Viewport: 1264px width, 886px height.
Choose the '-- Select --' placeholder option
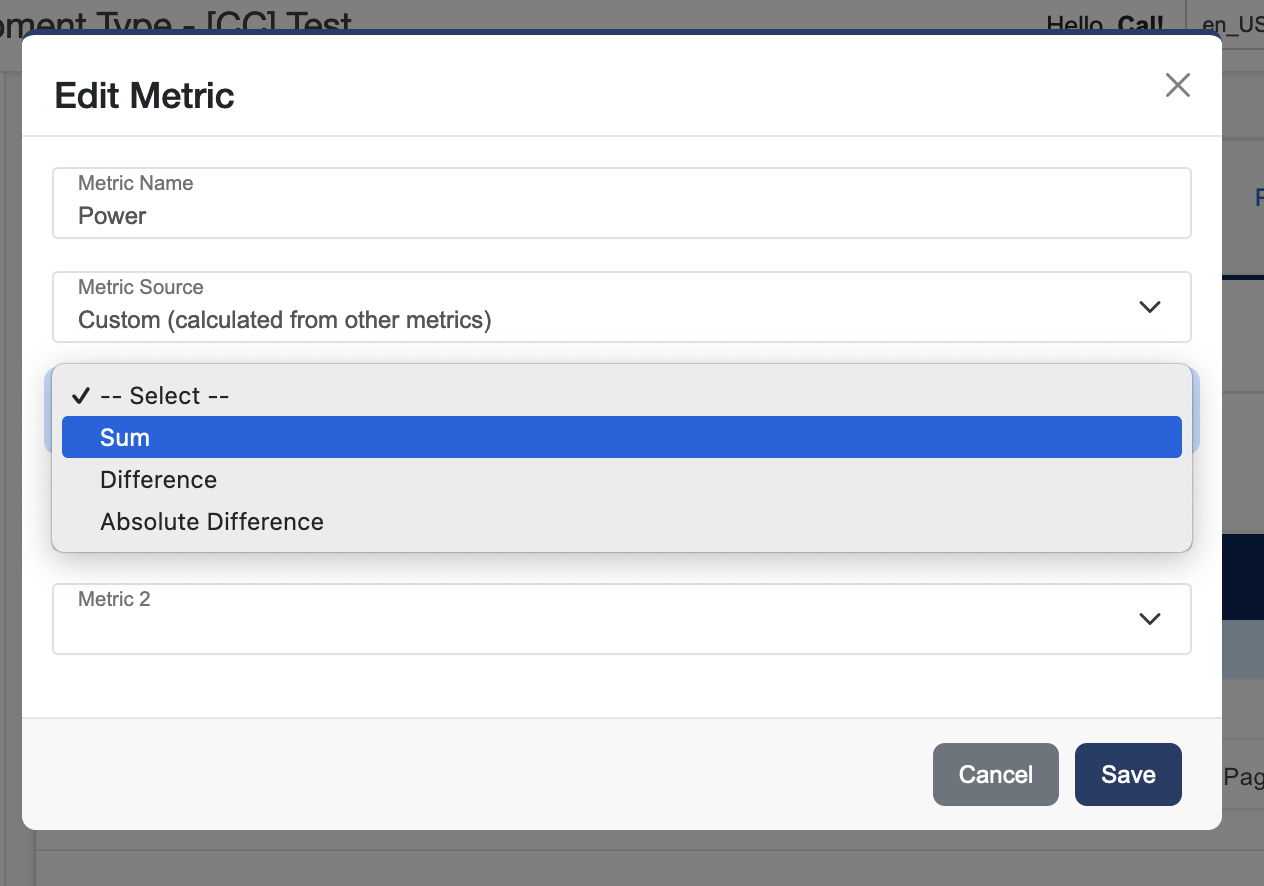pyautogui.click(x=165, y=396)
